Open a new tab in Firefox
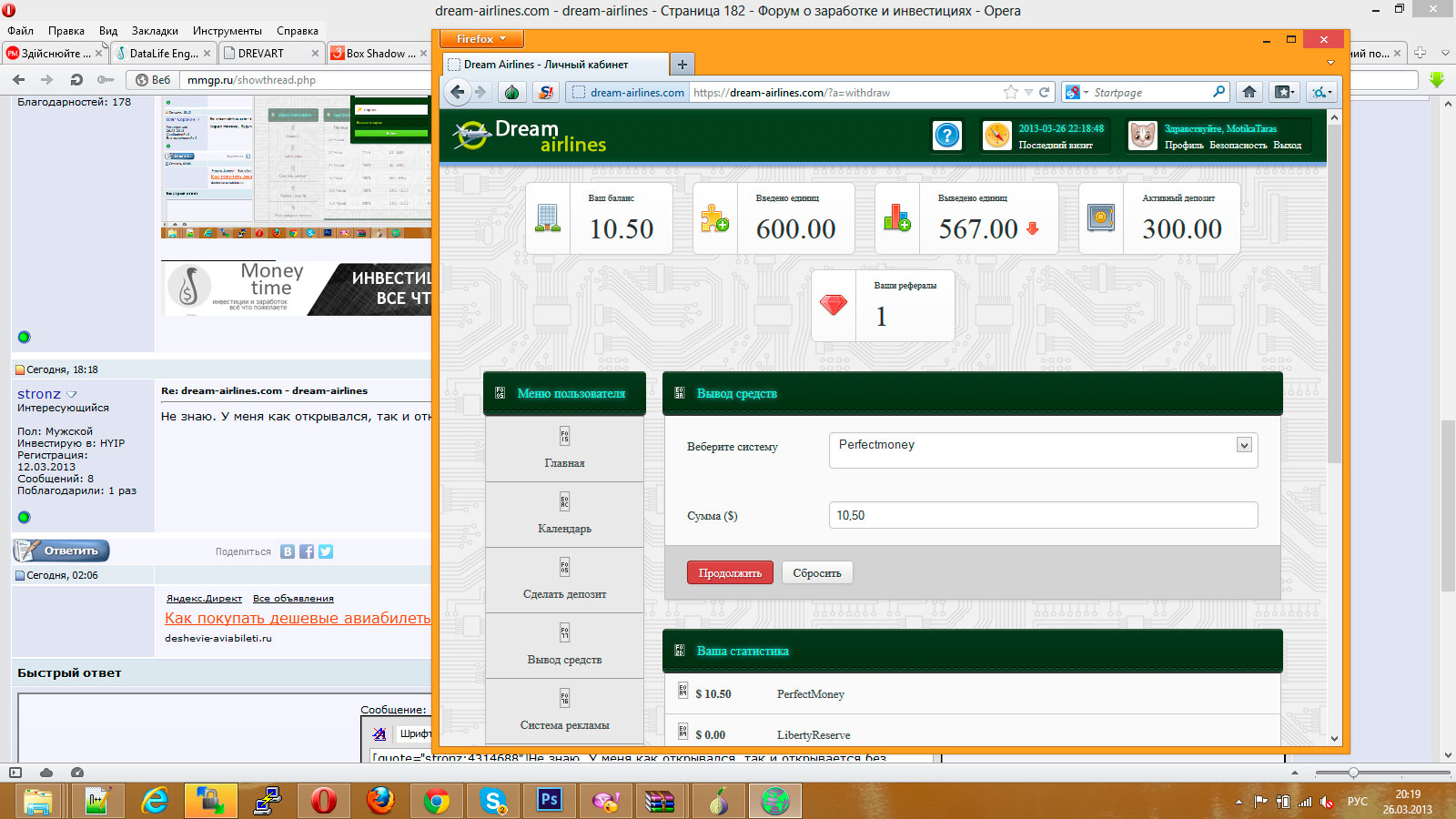The image size is (1456, 819). coord(682,64)
